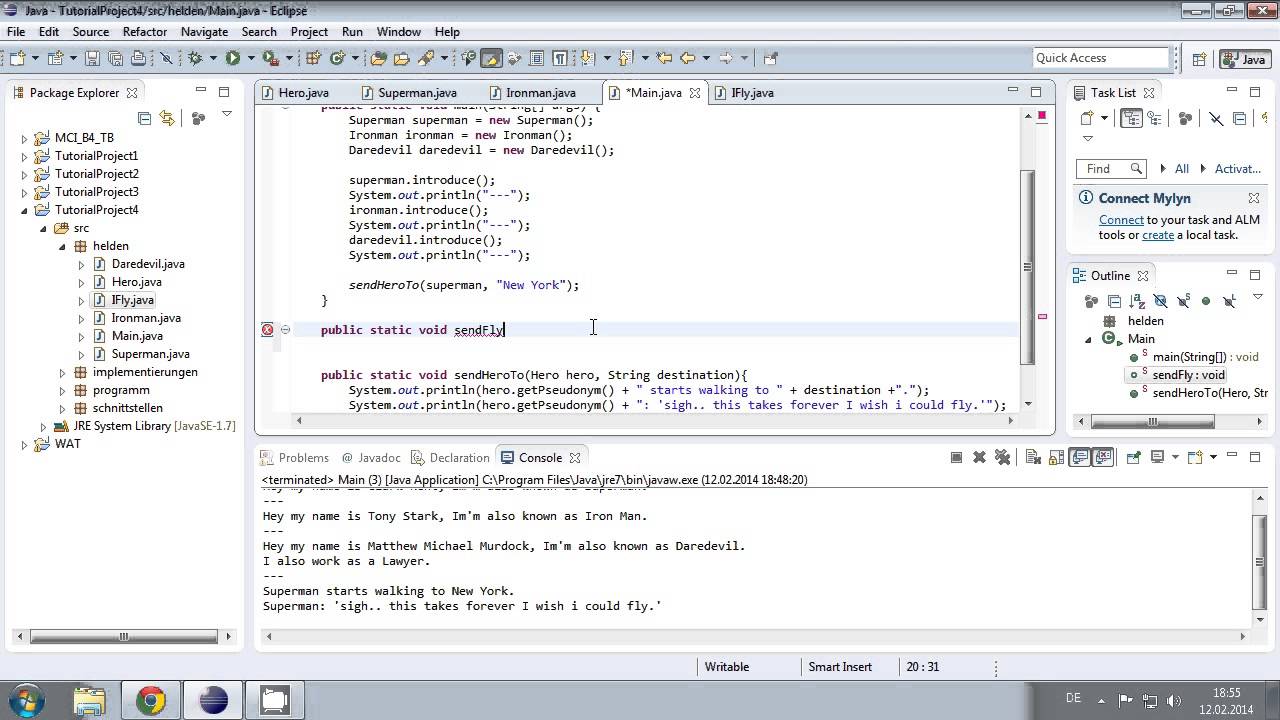Click Activate working set in Task List

pos(1238,169)
